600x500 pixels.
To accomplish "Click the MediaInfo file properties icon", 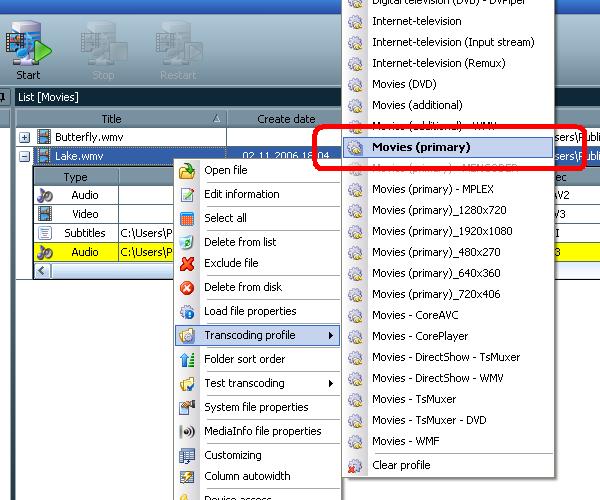I will [x=186, y=432].
